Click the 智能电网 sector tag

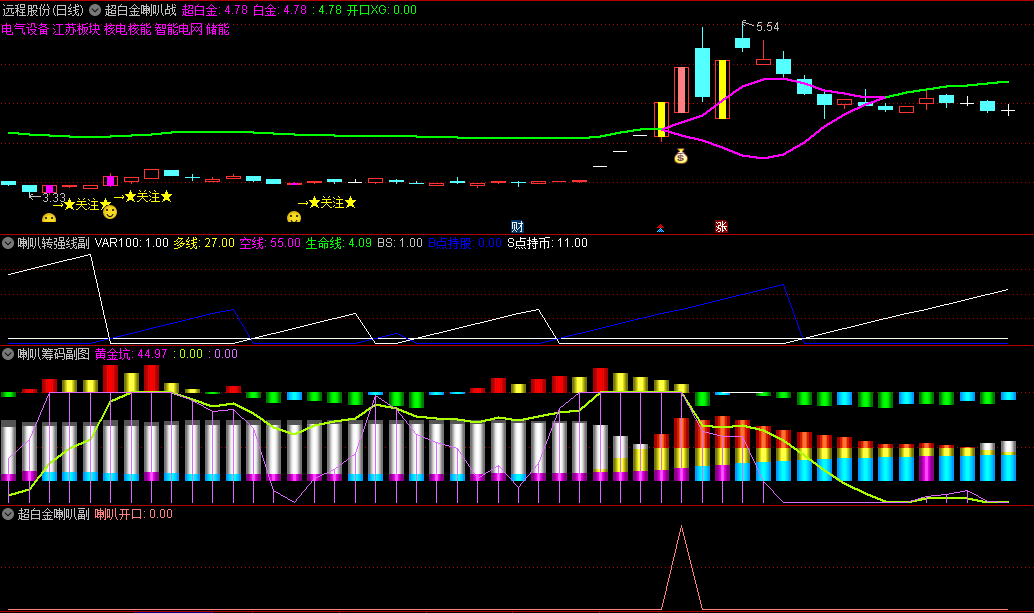click(179, 30)
